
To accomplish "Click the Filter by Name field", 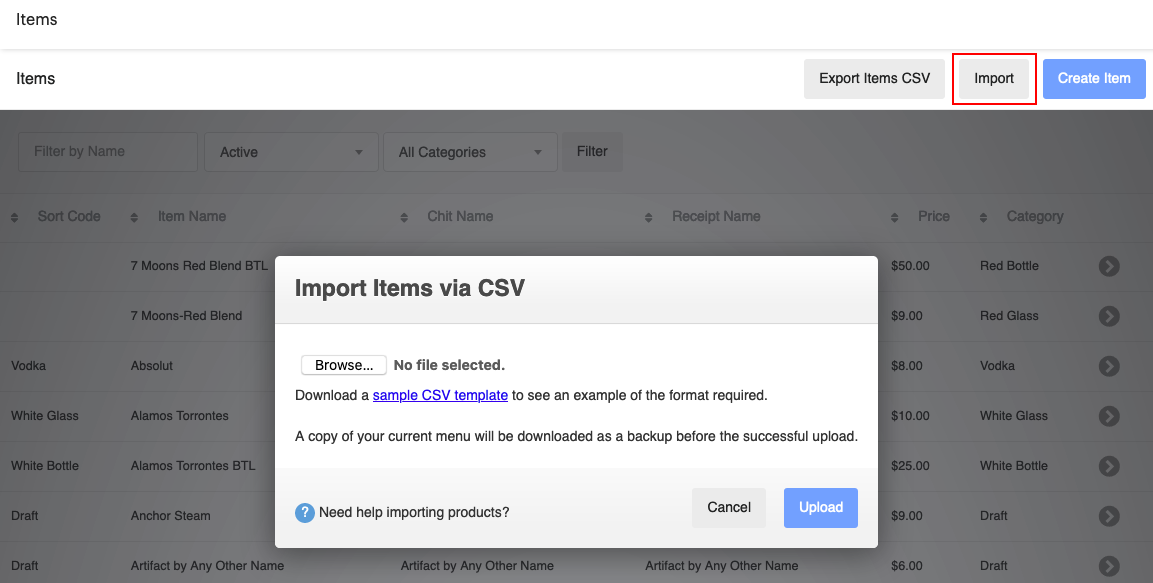I will [x=107, y=151].
